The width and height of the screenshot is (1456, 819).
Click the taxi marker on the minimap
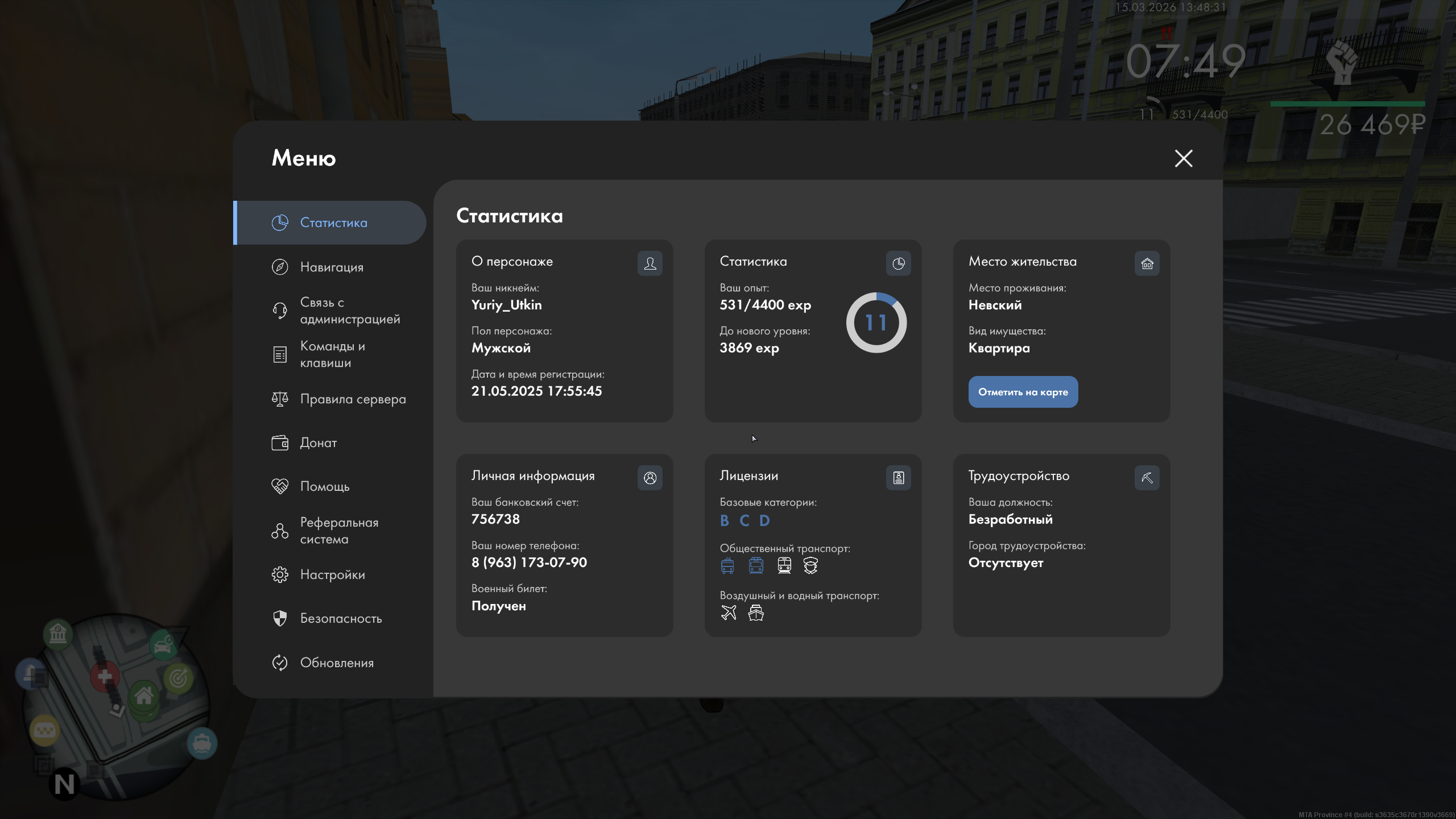click(x=44, y=730)
